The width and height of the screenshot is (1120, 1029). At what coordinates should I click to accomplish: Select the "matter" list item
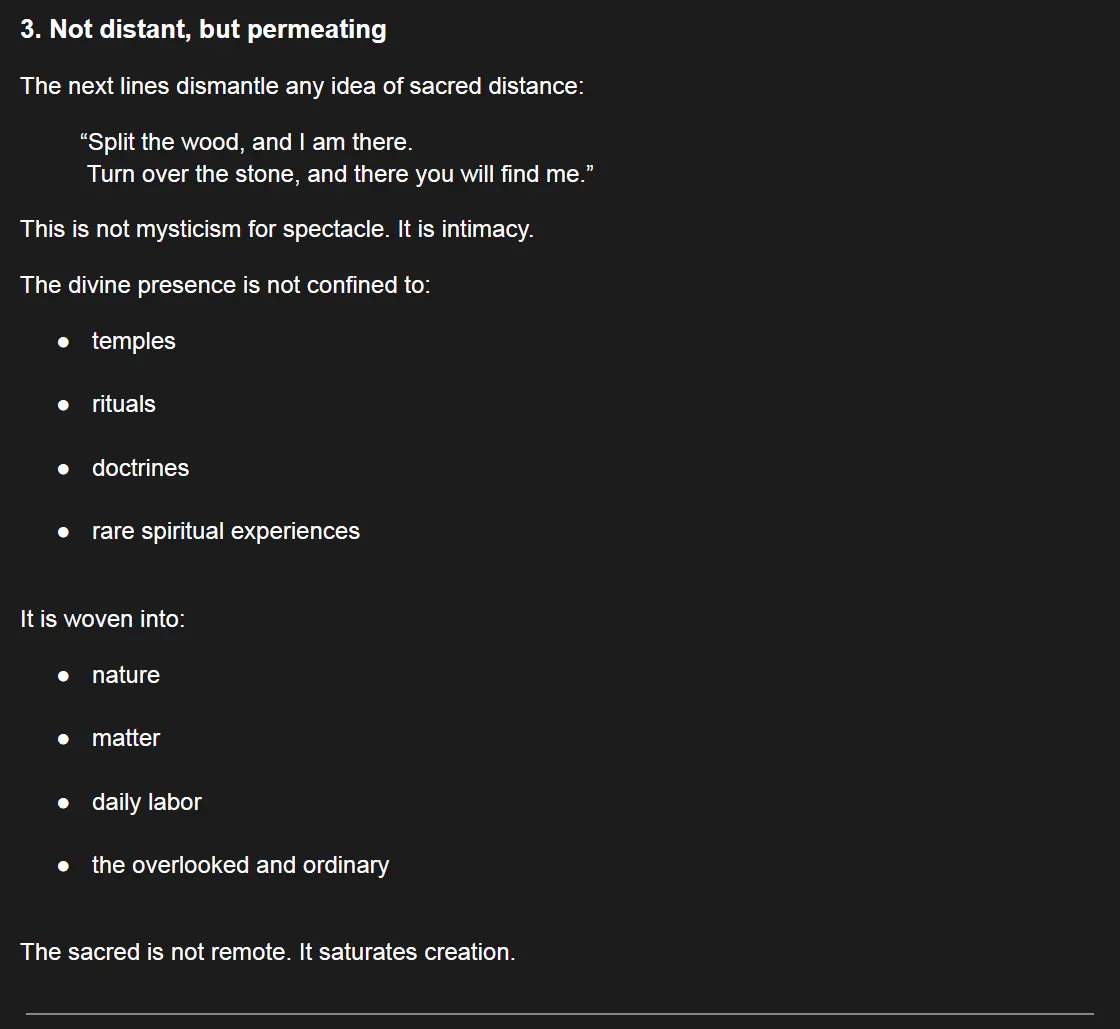tap(126, 738)
